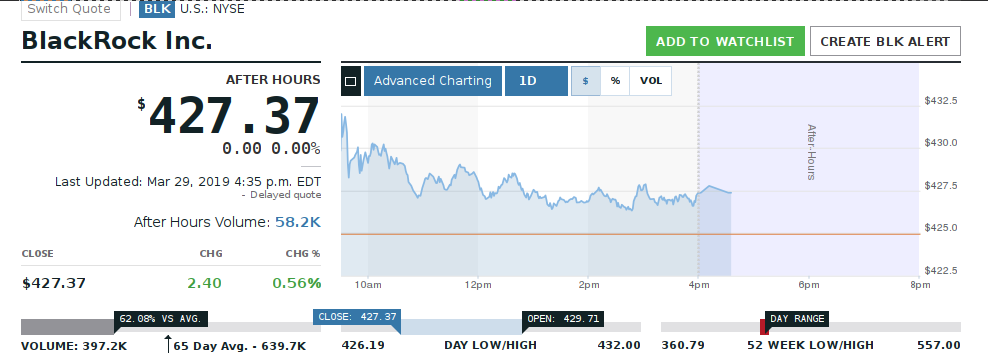The height and width of the screenshot is (362, 988).
Task: Click the After Hours Volume 58.2K value
Action: (298, 222)
